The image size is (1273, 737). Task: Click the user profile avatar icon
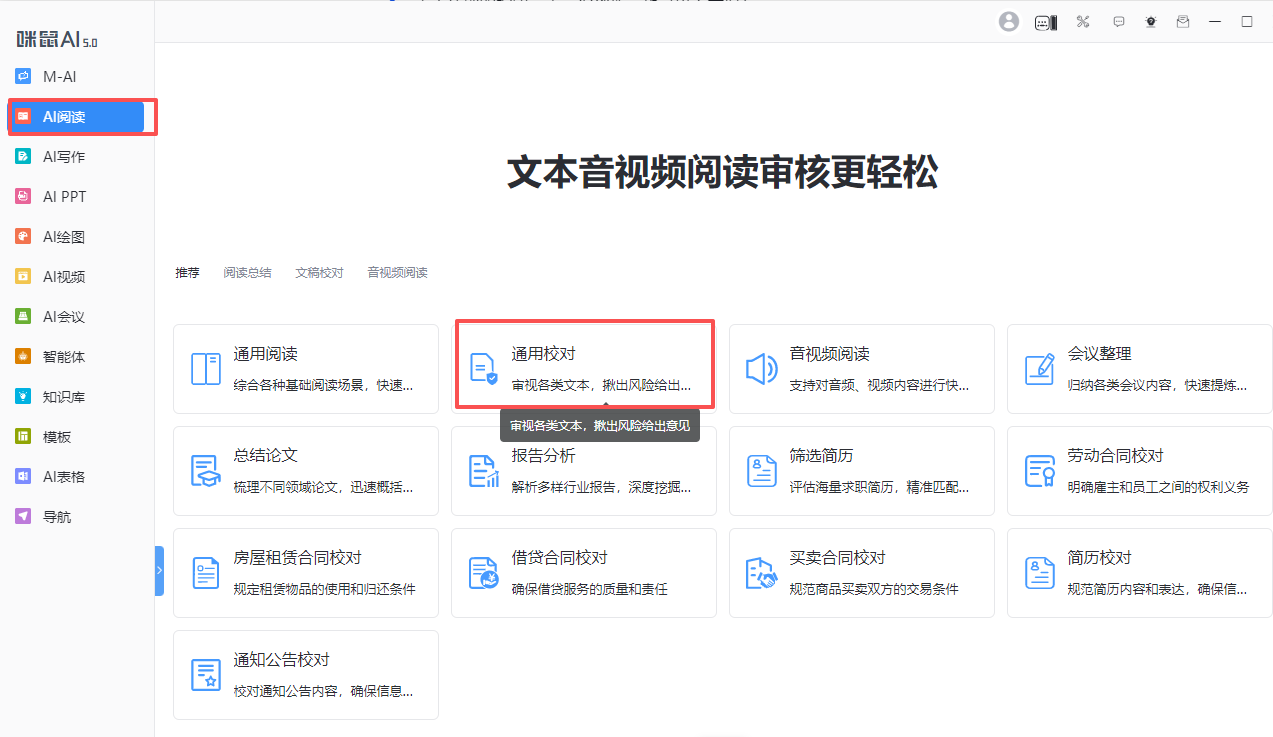coord(1009,21)
